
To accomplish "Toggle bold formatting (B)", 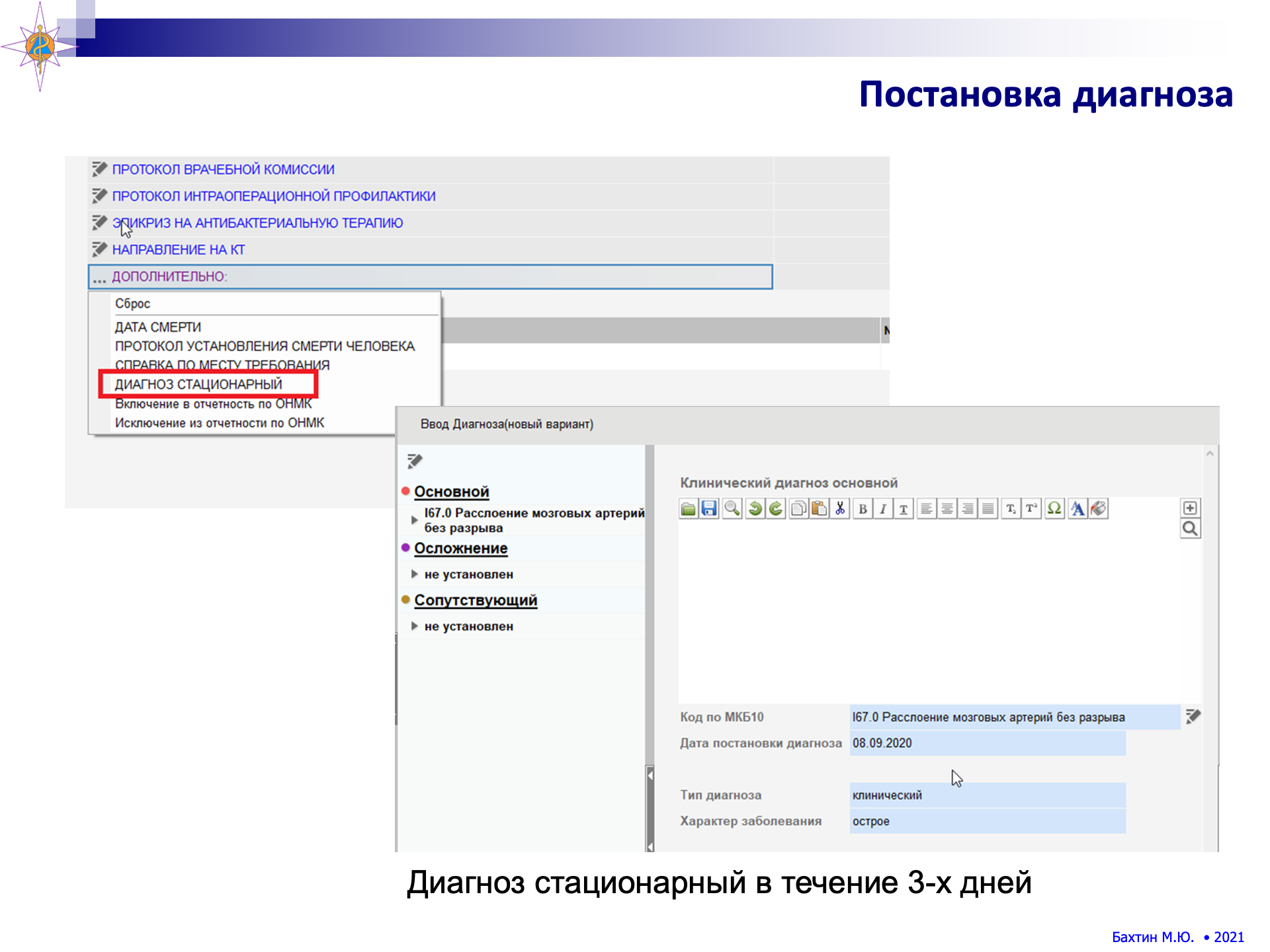I will 863,509.
